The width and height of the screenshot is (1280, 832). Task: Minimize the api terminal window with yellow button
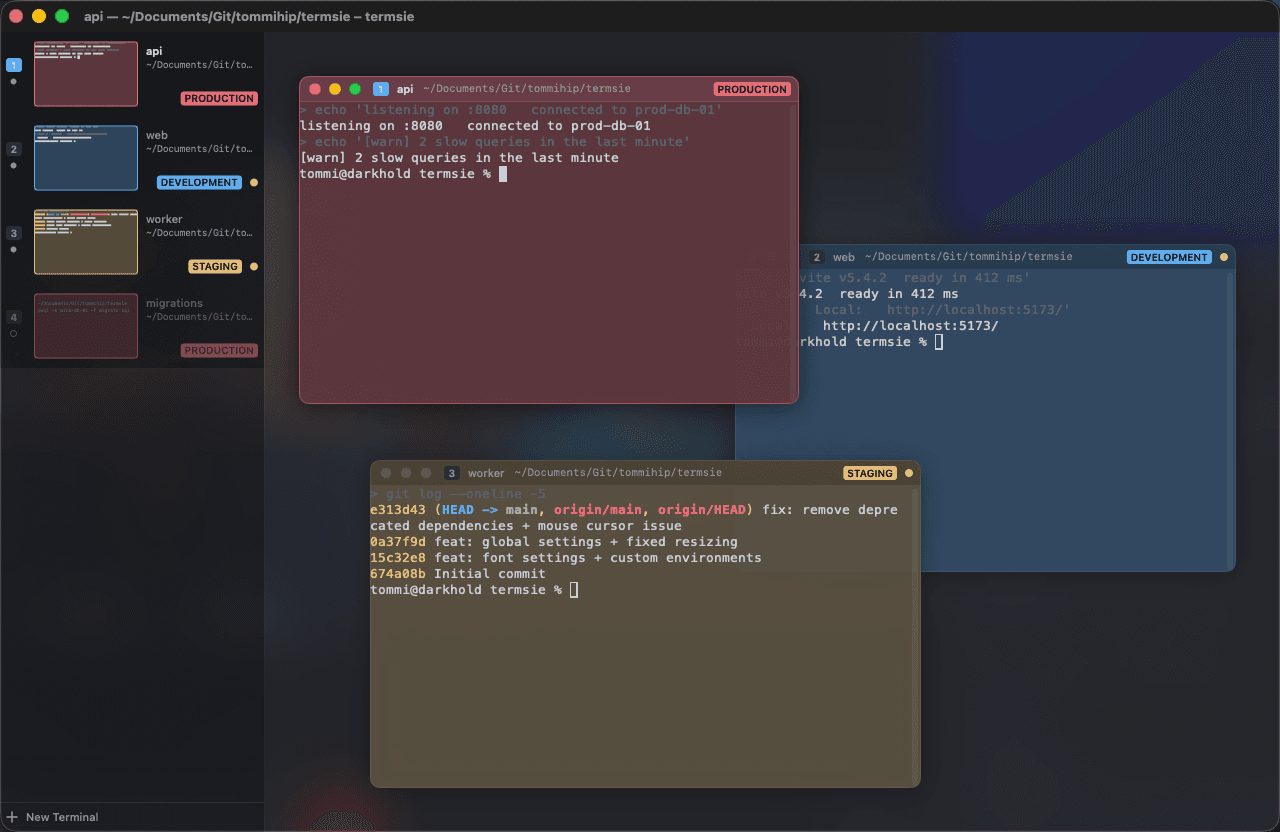(335, 89)
